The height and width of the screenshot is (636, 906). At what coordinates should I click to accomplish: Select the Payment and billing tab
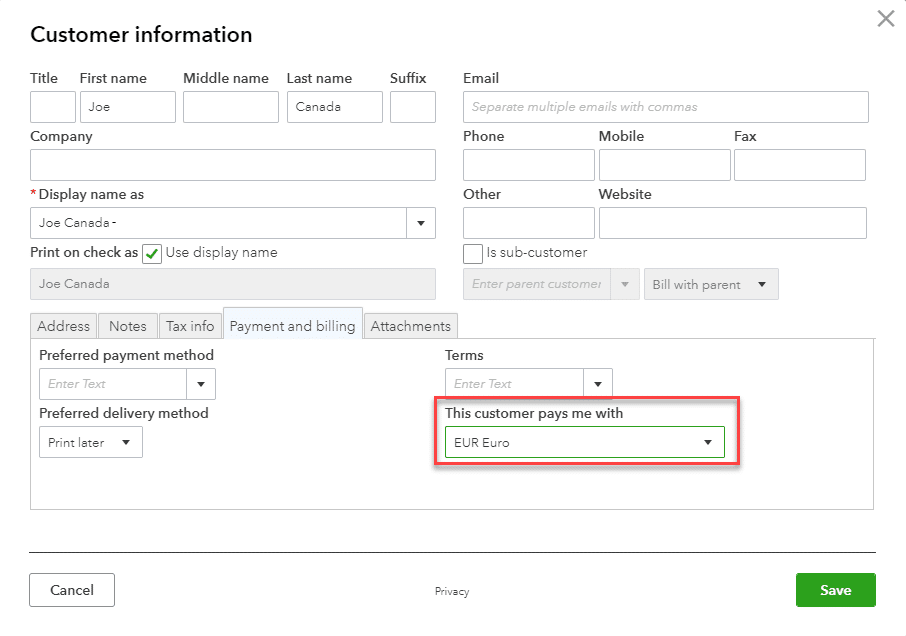coord(292,325)
